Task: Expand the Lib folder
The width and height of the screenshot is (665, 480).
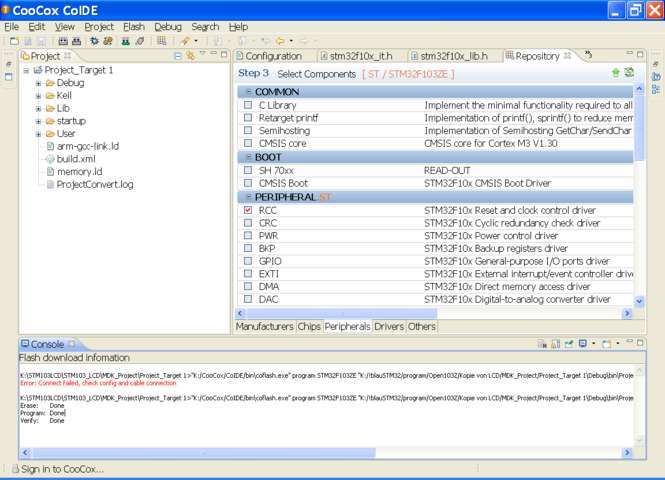Action: [38, 109]
